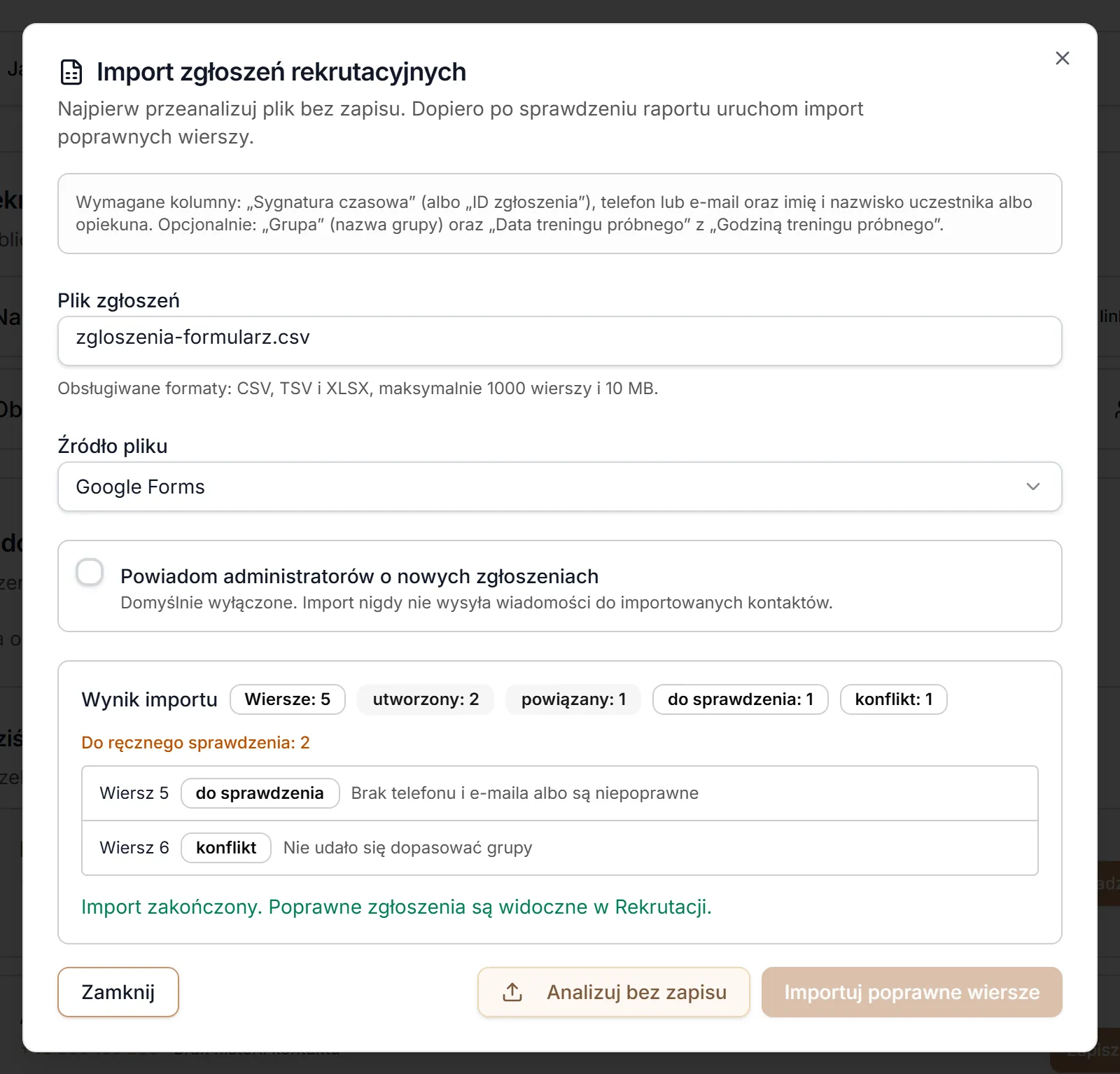Click Importuj poprawne wiersze button
Screen dimensions: 1120x1074
coord(911,992)
